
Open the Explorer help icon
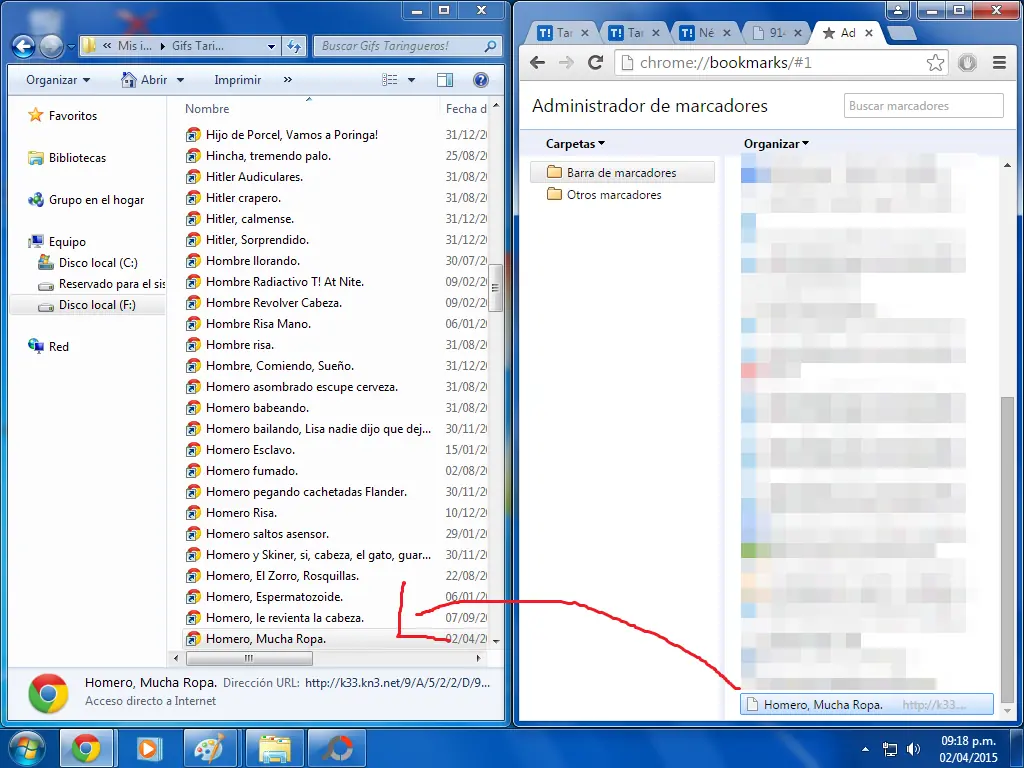point(481,80)
